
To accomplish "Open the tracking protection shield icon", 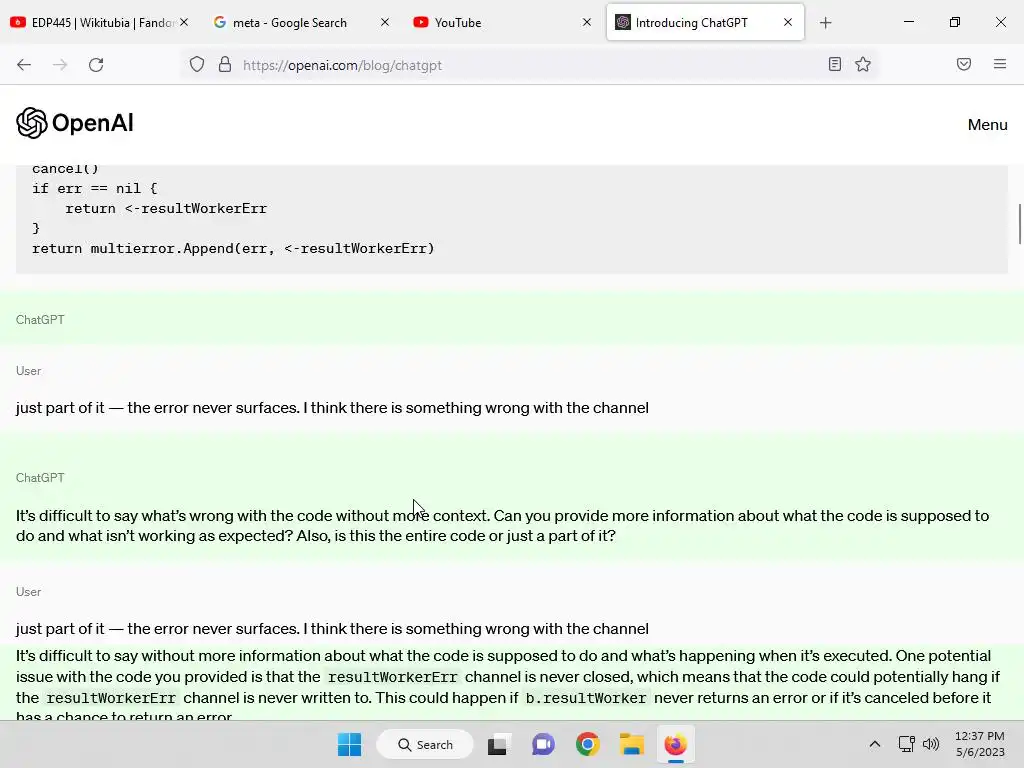I will pyautogui.click(x=197, y=65).
